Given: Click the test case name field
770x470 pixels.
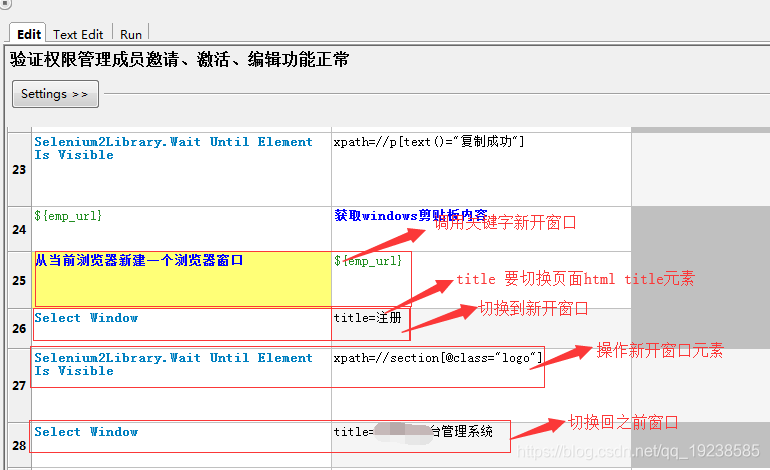Looking at the screenshot, I should (179, 59).
